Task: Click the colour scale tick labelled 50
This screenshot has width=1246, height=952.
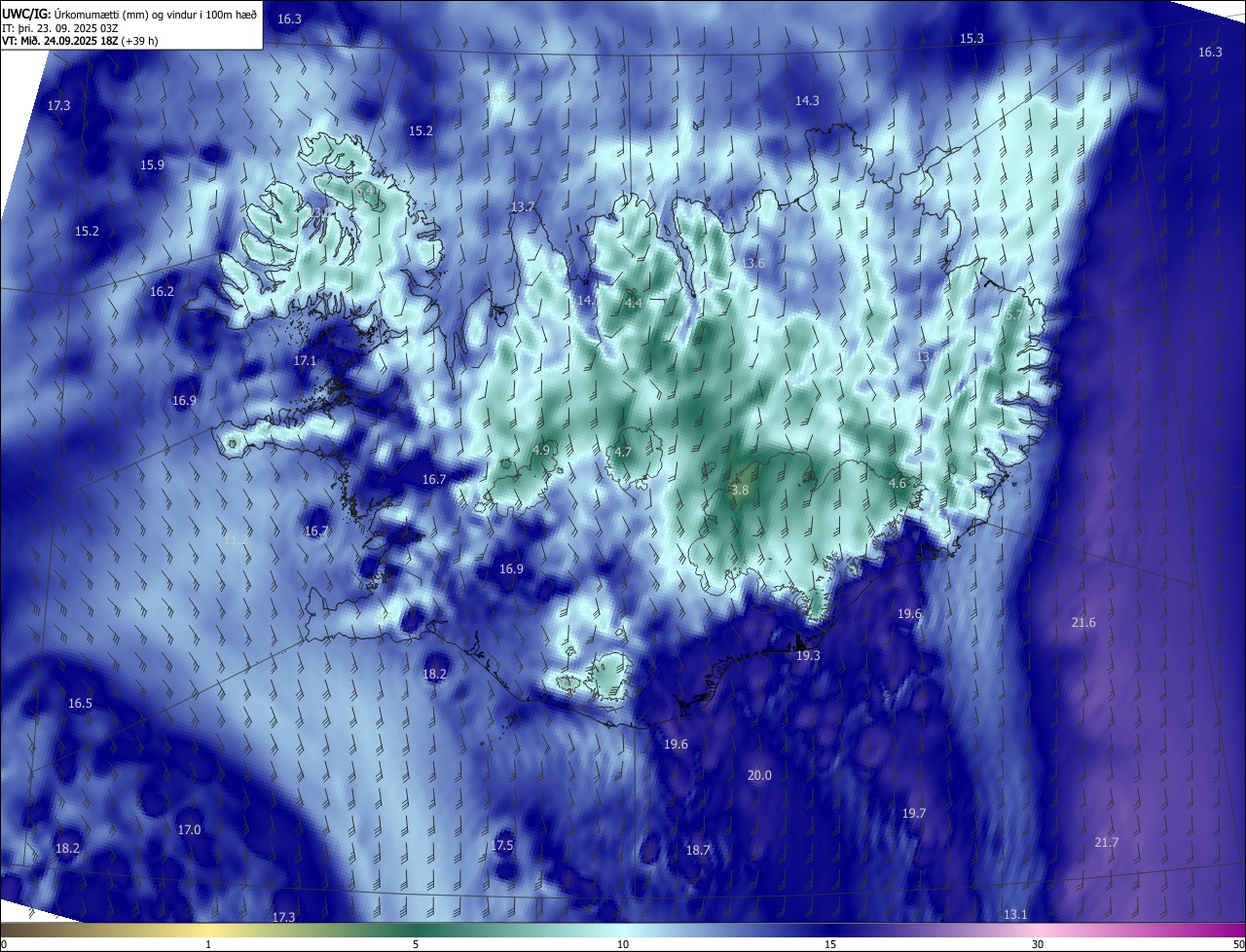Action: 1238,944
